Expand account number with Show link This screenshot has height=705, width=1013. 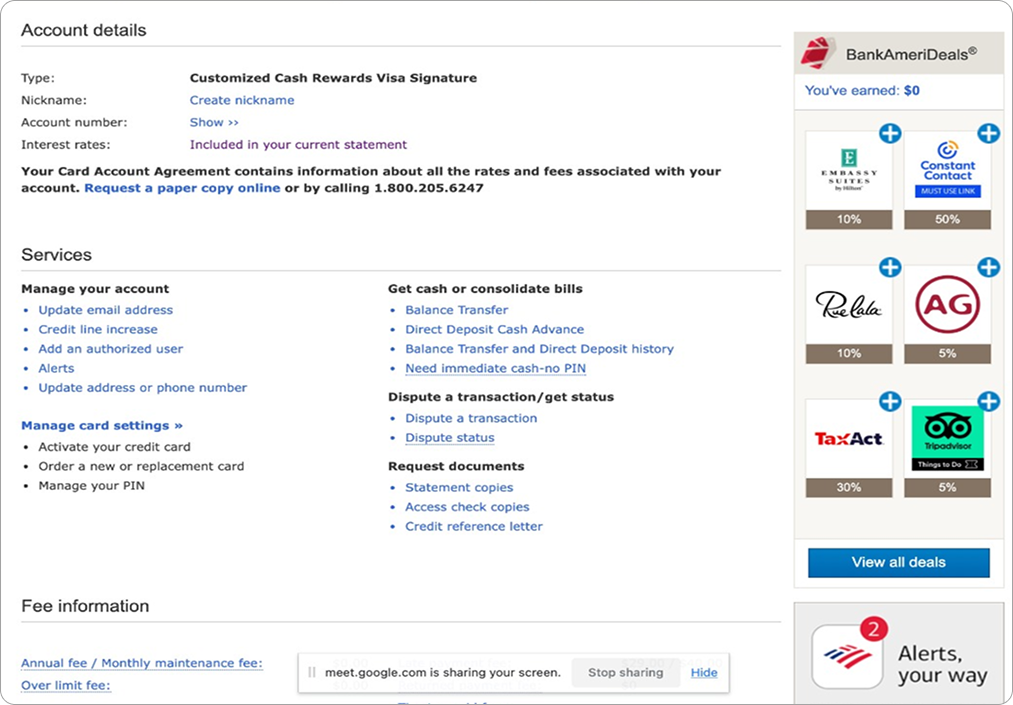[214, 122]
